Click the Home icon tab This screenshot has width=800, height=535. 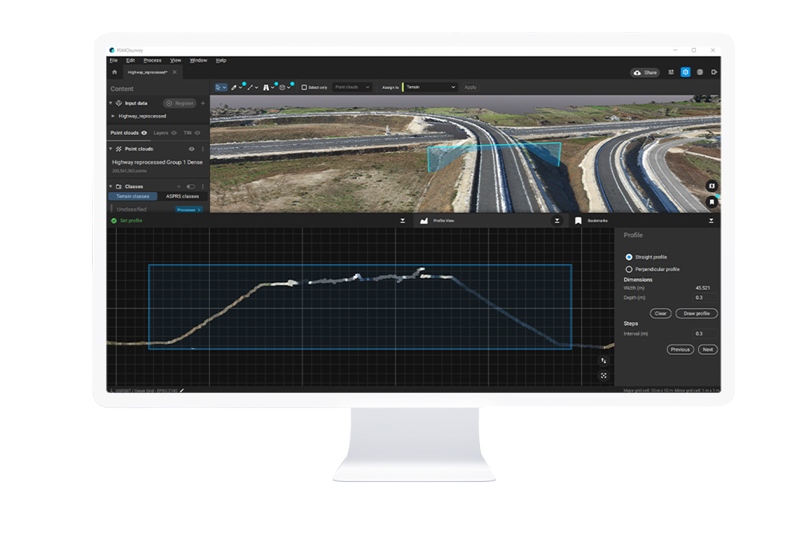(x=114, y=72)
